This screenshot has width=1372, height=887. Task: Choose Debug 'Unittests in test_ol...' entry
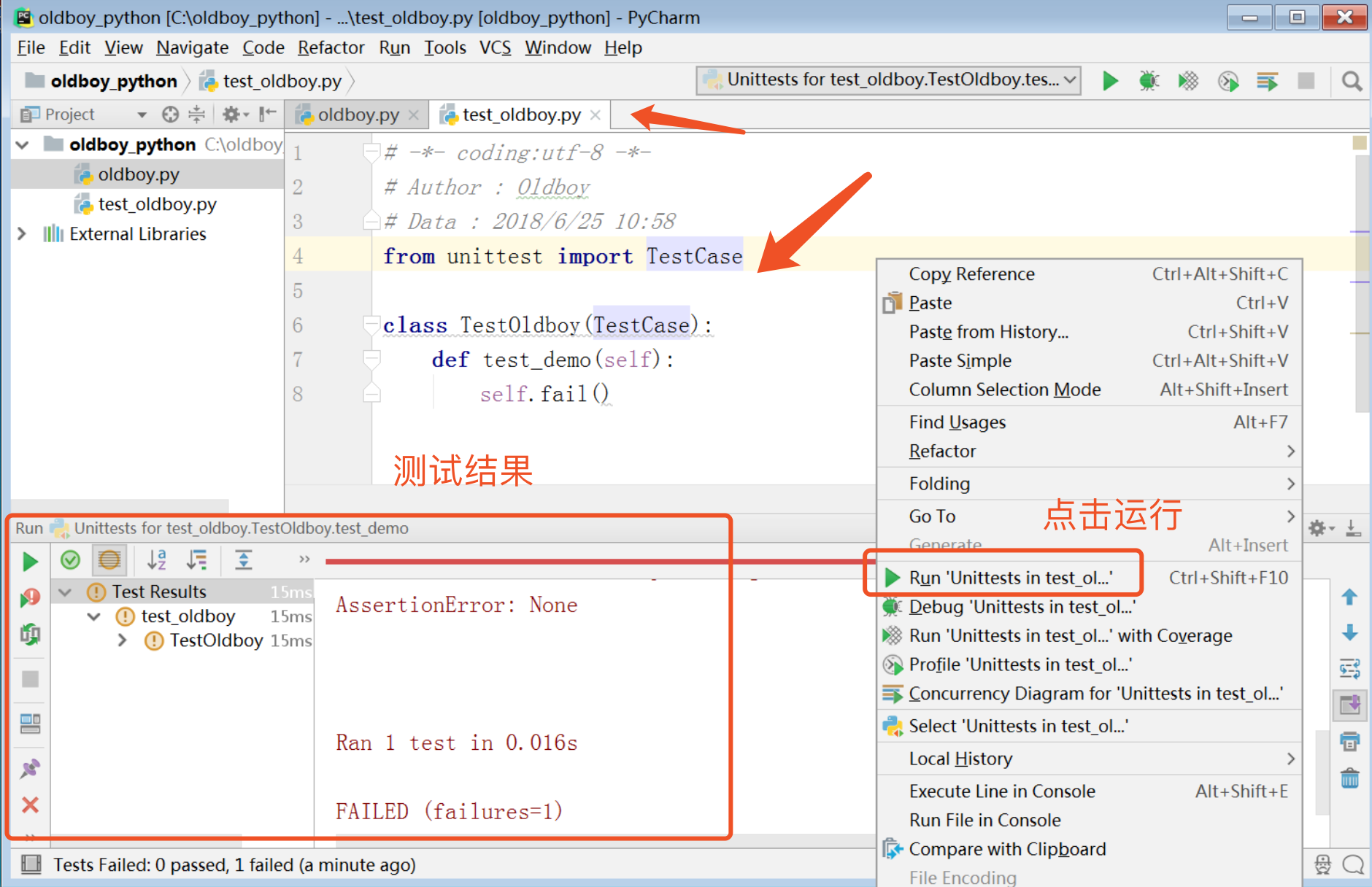[x=1090, y=607]
